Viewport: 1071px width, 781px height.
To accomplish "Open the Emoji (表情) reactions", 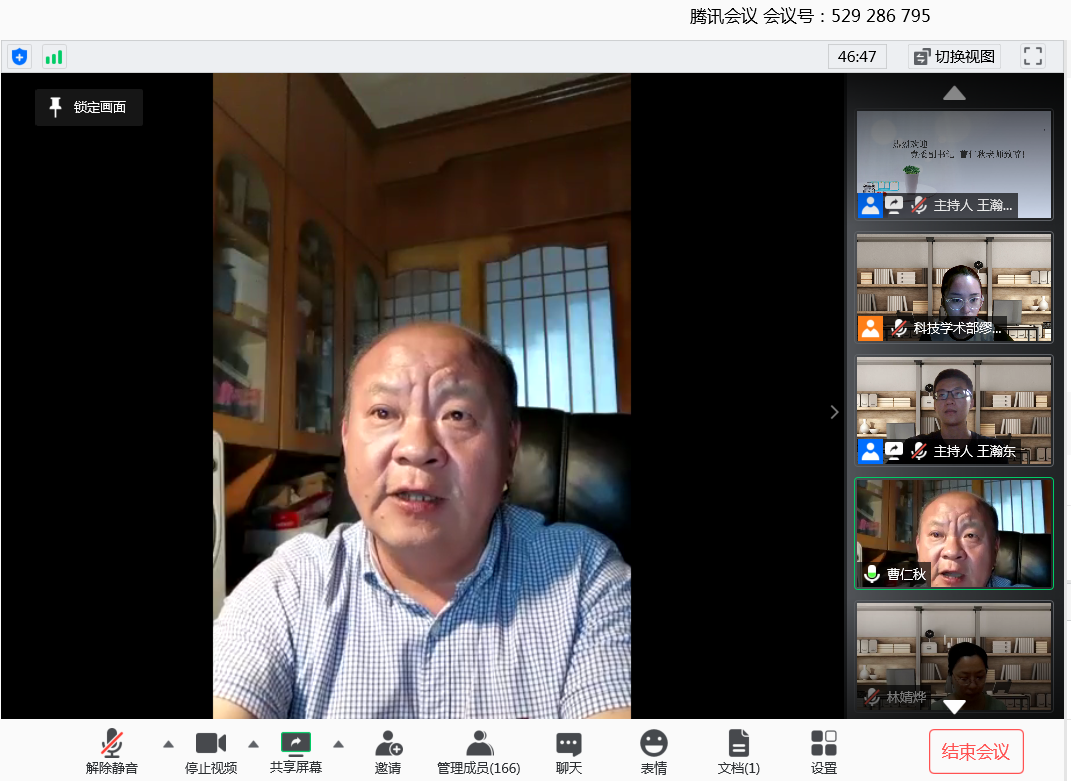I will pyautogui.click(x=654, y=752).
